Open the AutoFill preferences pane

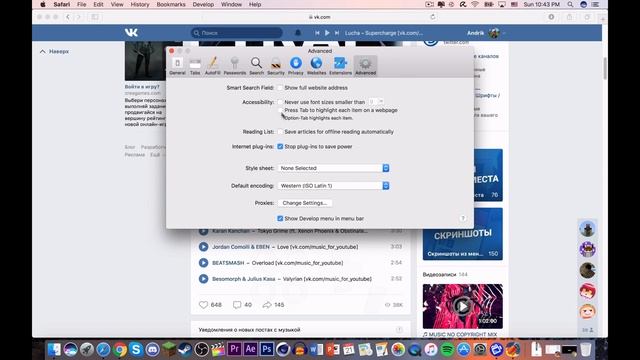point(212,66)
